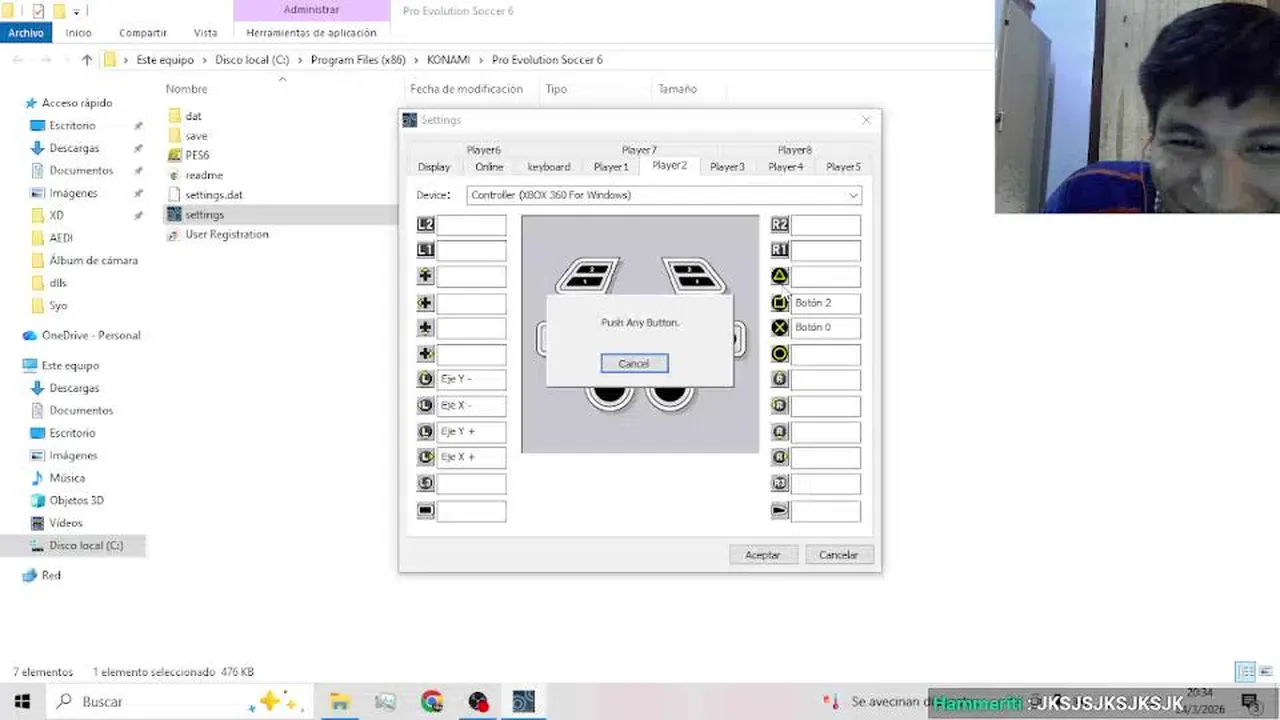The height and width of the screenshot is (720, 1280).
Task: Open File Explorer from the taskbar
Action: (x=339, y=702)
